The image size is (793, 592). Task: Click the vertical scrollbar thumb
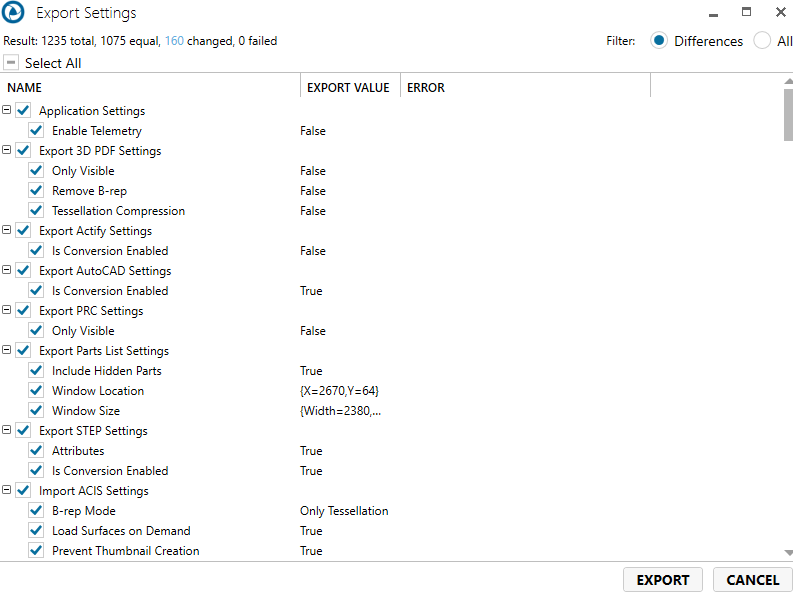788,115
